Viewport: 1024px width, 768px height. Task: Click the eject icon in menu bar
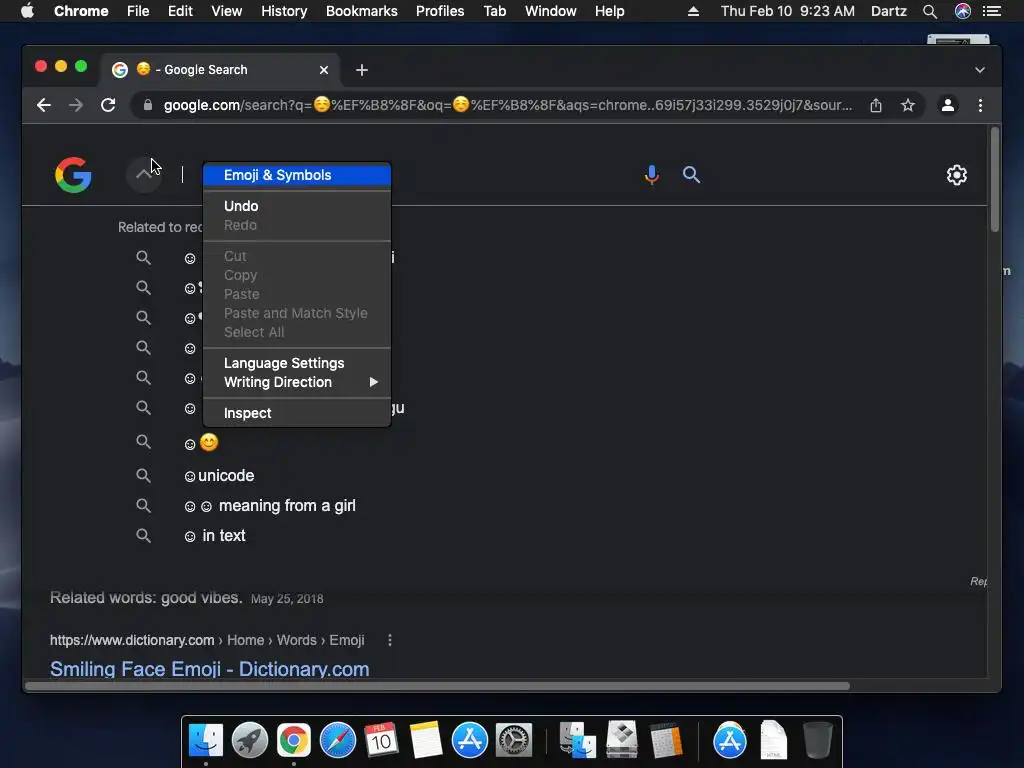click(694, 11)
